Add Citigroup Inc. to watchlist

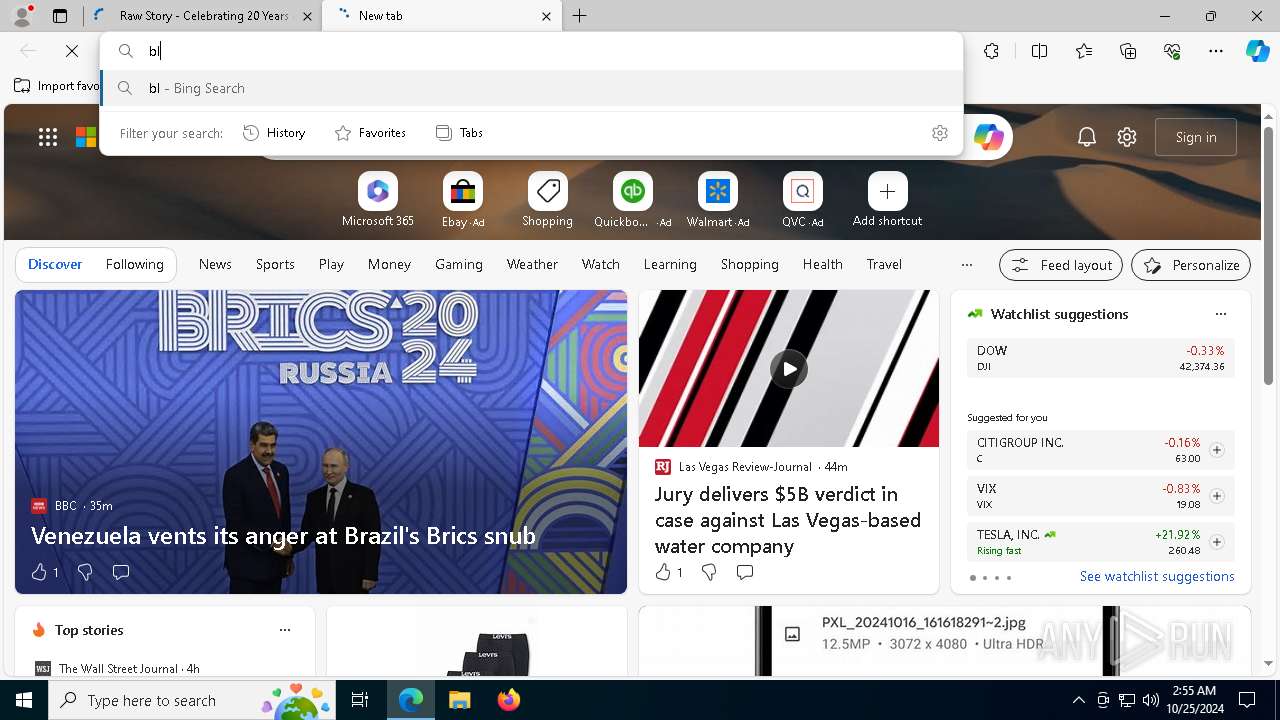click(1216, 450)
